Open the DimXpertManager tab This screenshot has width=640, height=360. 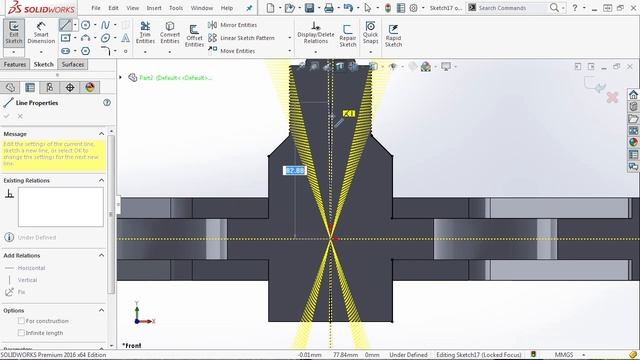click(70, 87)
